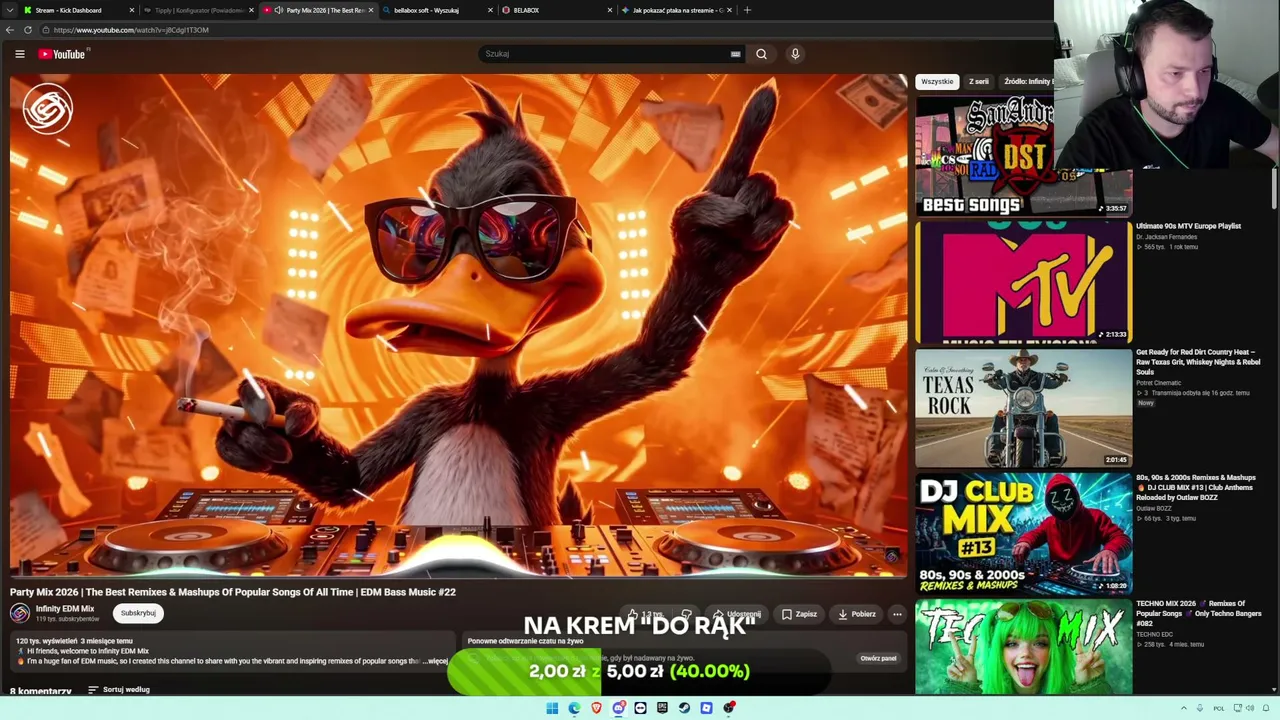Click the Outlaw BOZZ channel name
Image resolution: width=1280 pixels, height=720 pixels.
point(1155,509)
